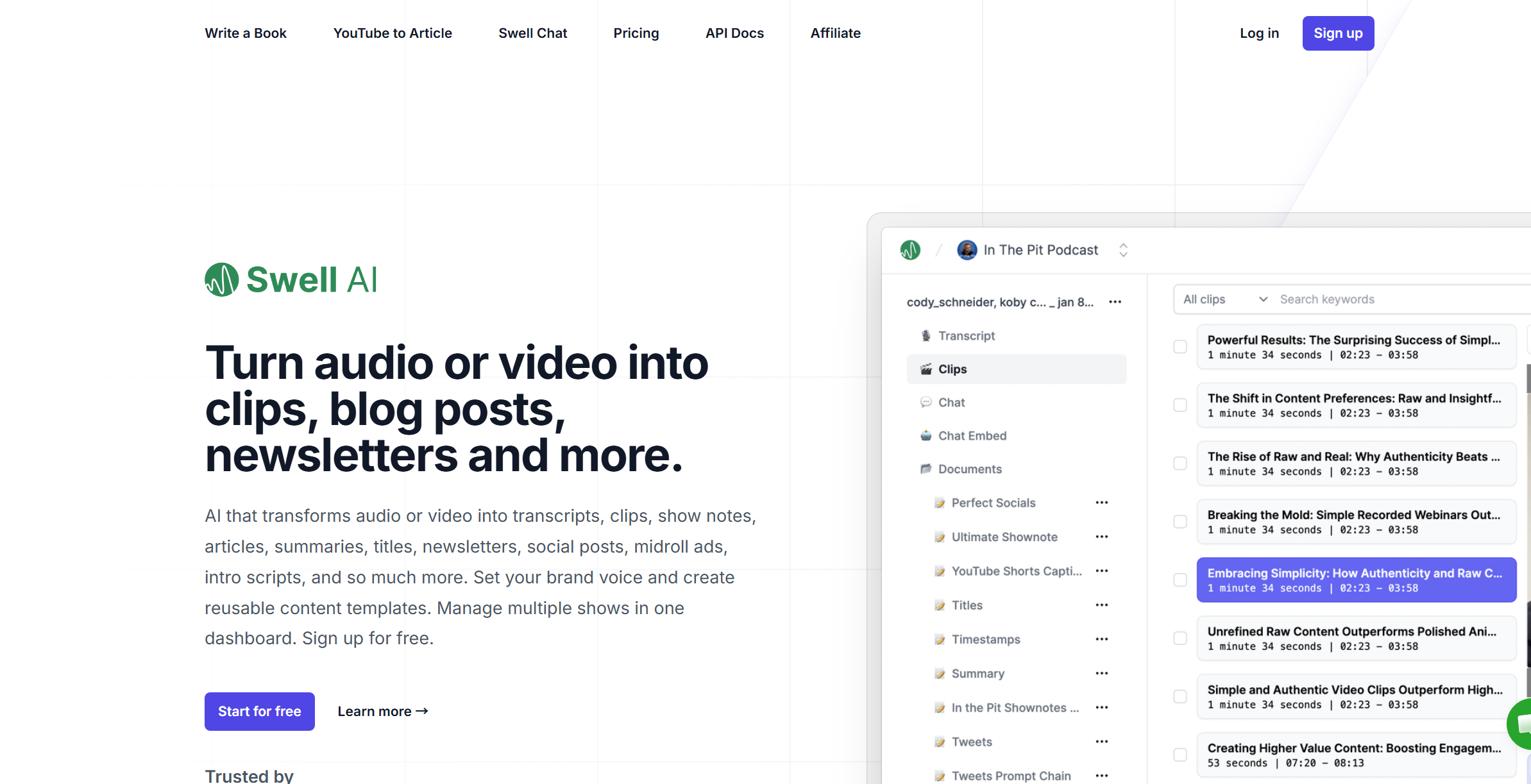Image resolution: width=1531 pixels, height=784 pixels.
Task: Open more options for In the Pit Shownotes
Action: (1102, 707)
